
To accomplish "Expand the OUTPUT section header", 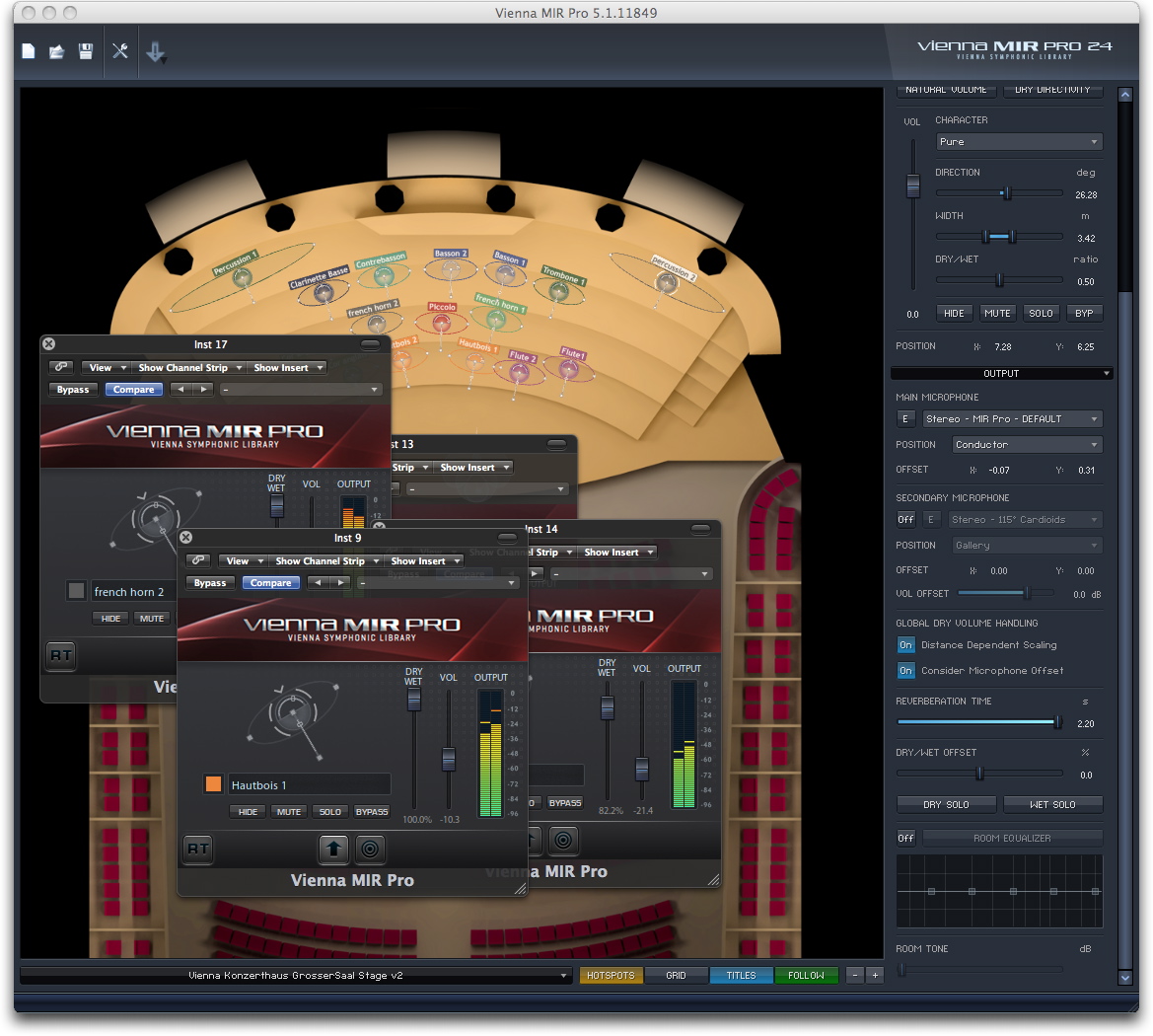I will point(1001,374).
